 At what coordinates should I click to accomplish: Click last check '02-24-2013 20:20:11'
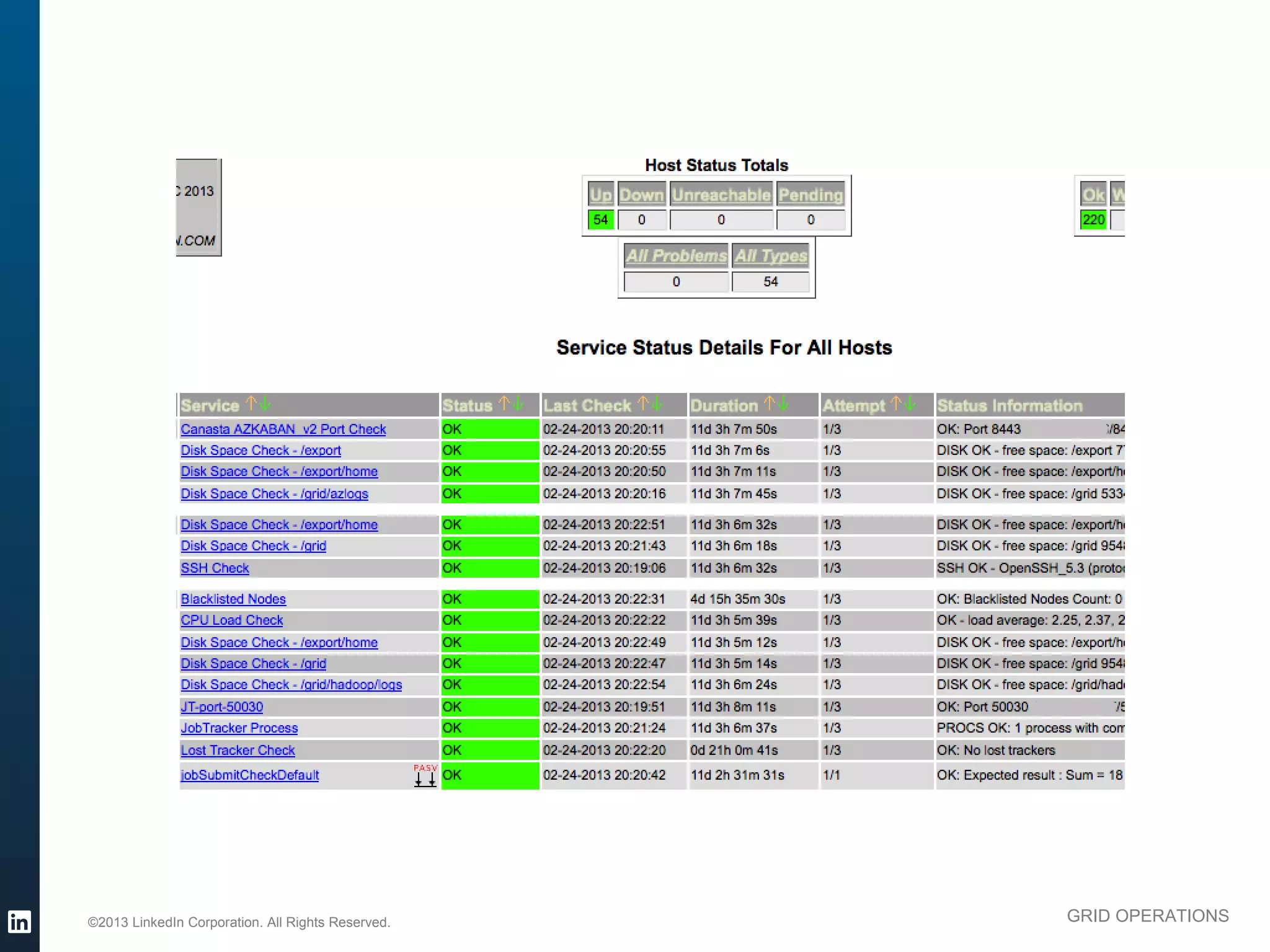coord(603,429)
